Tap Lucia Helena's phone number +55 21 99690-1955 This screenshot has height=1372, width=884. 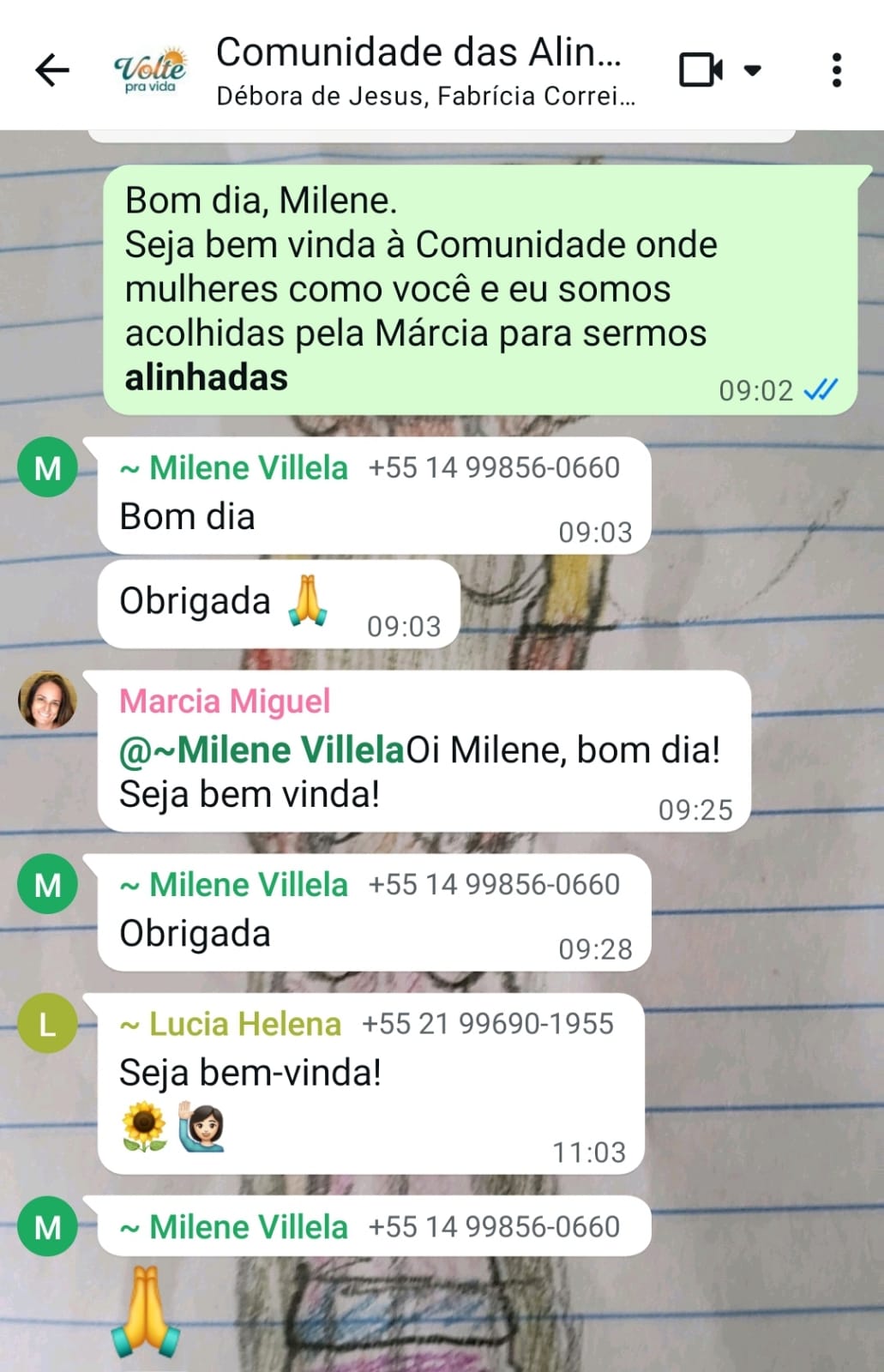coord(488,1023)
